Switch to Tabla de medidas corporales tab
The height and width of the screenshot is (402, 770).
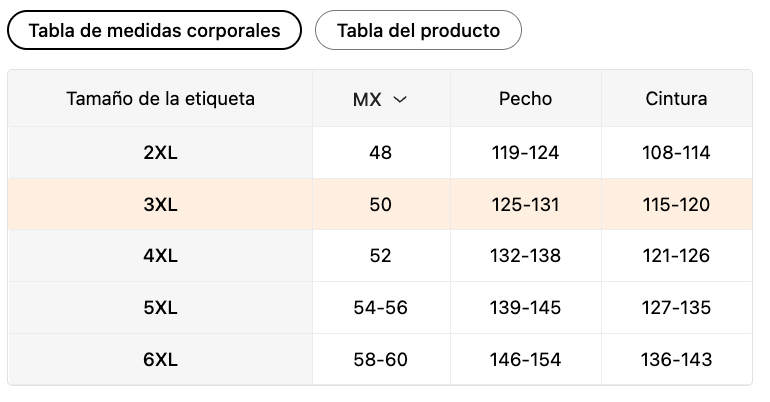(154, 30)
